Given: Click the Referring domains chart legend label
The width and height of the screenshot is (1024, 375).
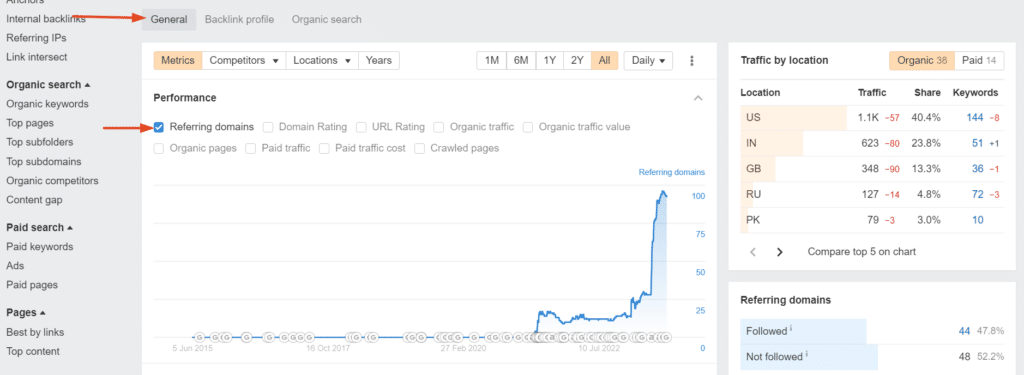Looking at the screenshot, I should coord(671,172).
